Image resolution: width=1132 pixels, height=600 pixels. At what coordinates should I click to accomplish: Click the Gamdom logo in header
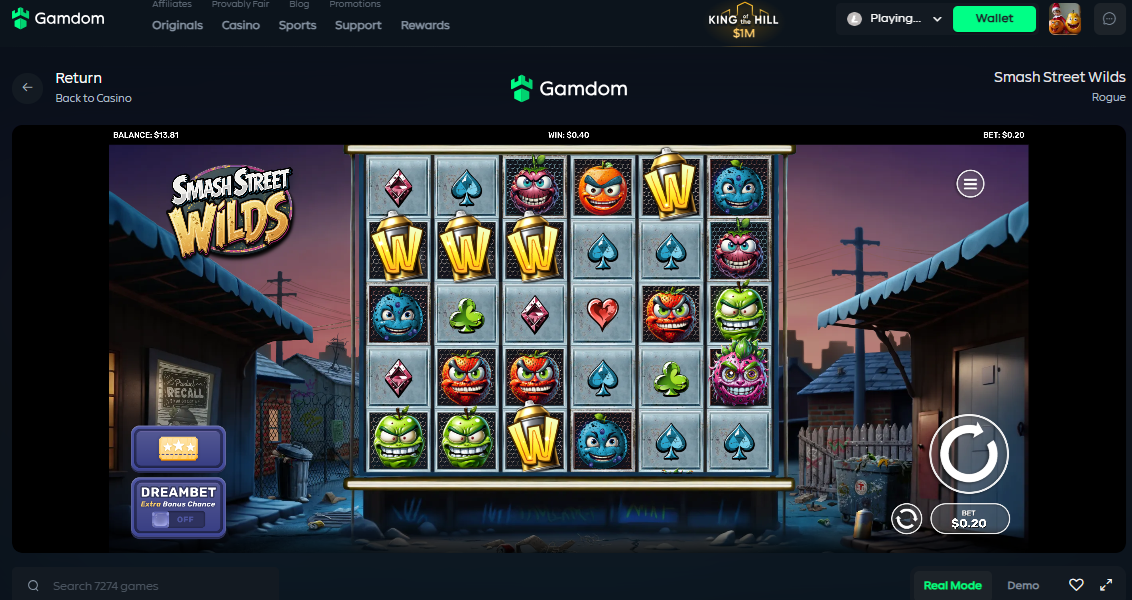point(58,19)
